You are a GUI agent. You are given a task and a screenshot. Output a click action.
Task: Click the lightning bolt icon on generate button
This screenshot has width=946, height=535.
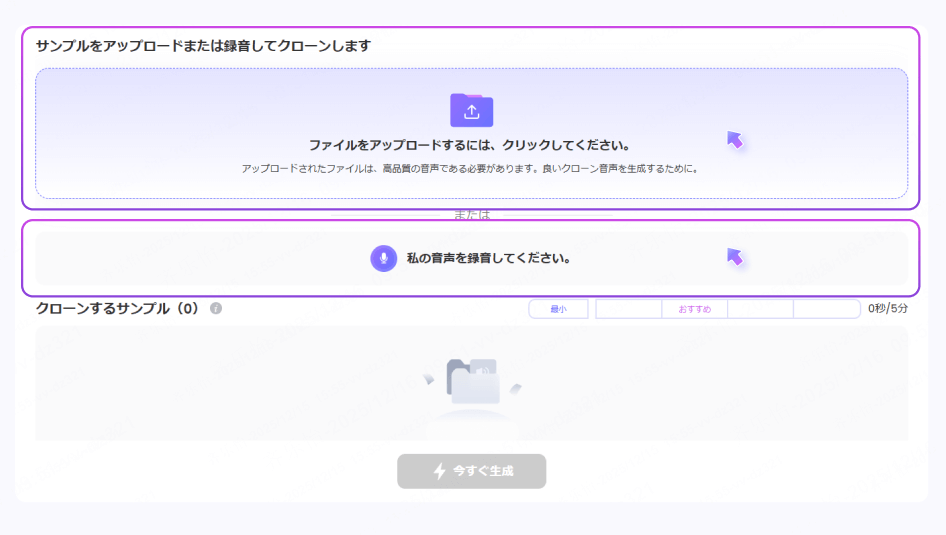(x=439, y=471)
